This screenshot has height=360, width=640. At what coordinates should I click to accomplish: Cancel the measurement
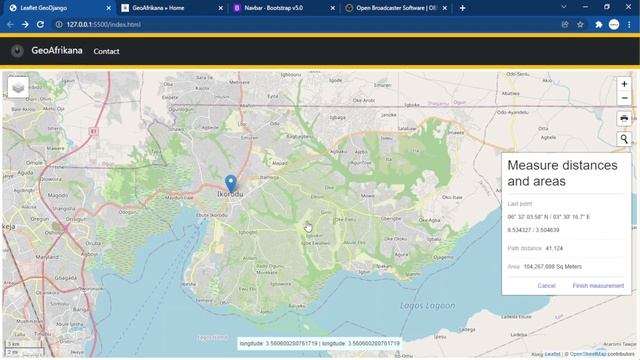547,286
